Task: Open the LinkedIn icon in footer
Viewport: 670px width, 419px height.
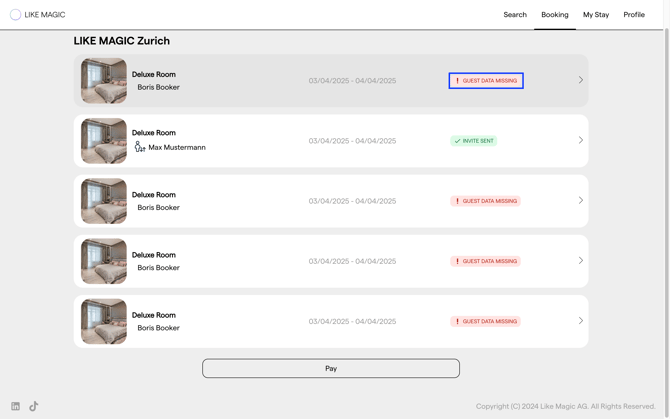Action: pos(15,406)
